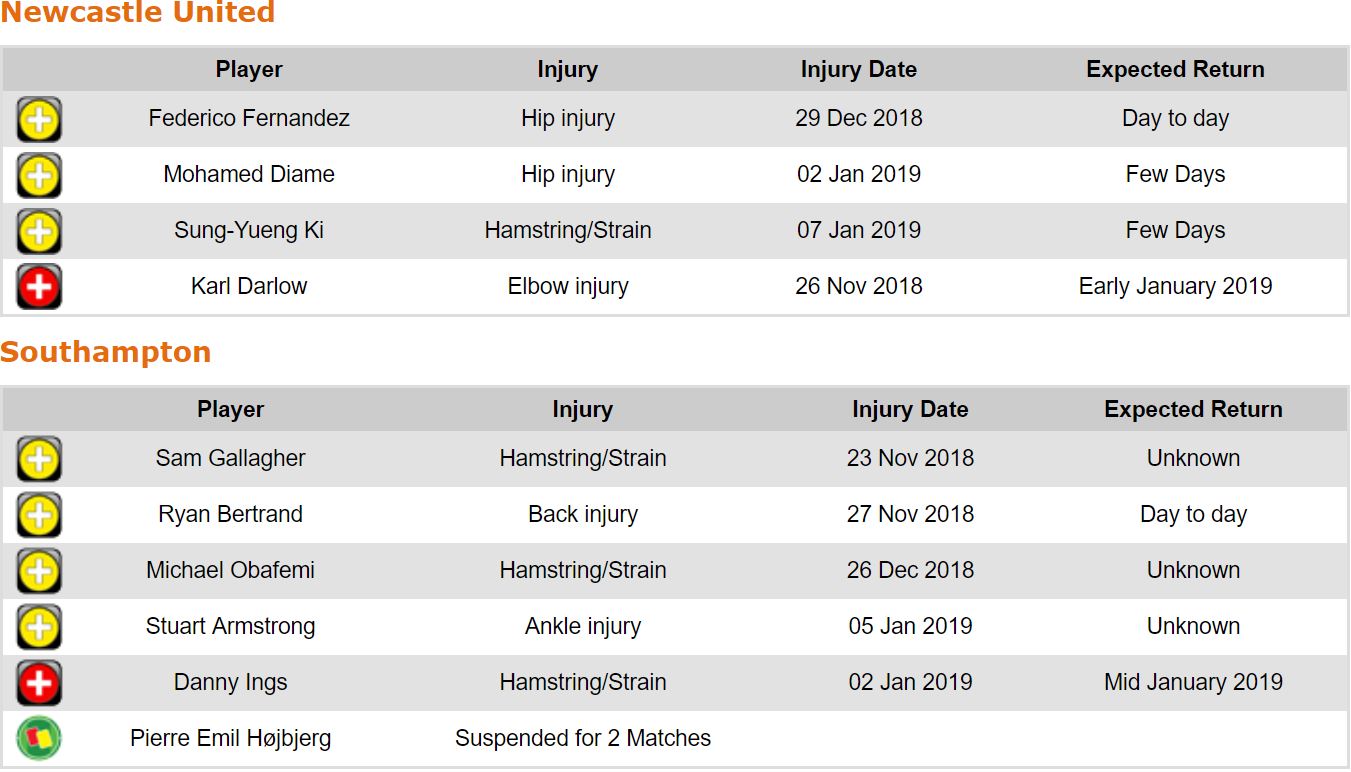The height and width of the screenshot is (772, 1351).
Task: Click suspension cards icon beside Pierre Emil Højbjerg
Action: (39, 740)
